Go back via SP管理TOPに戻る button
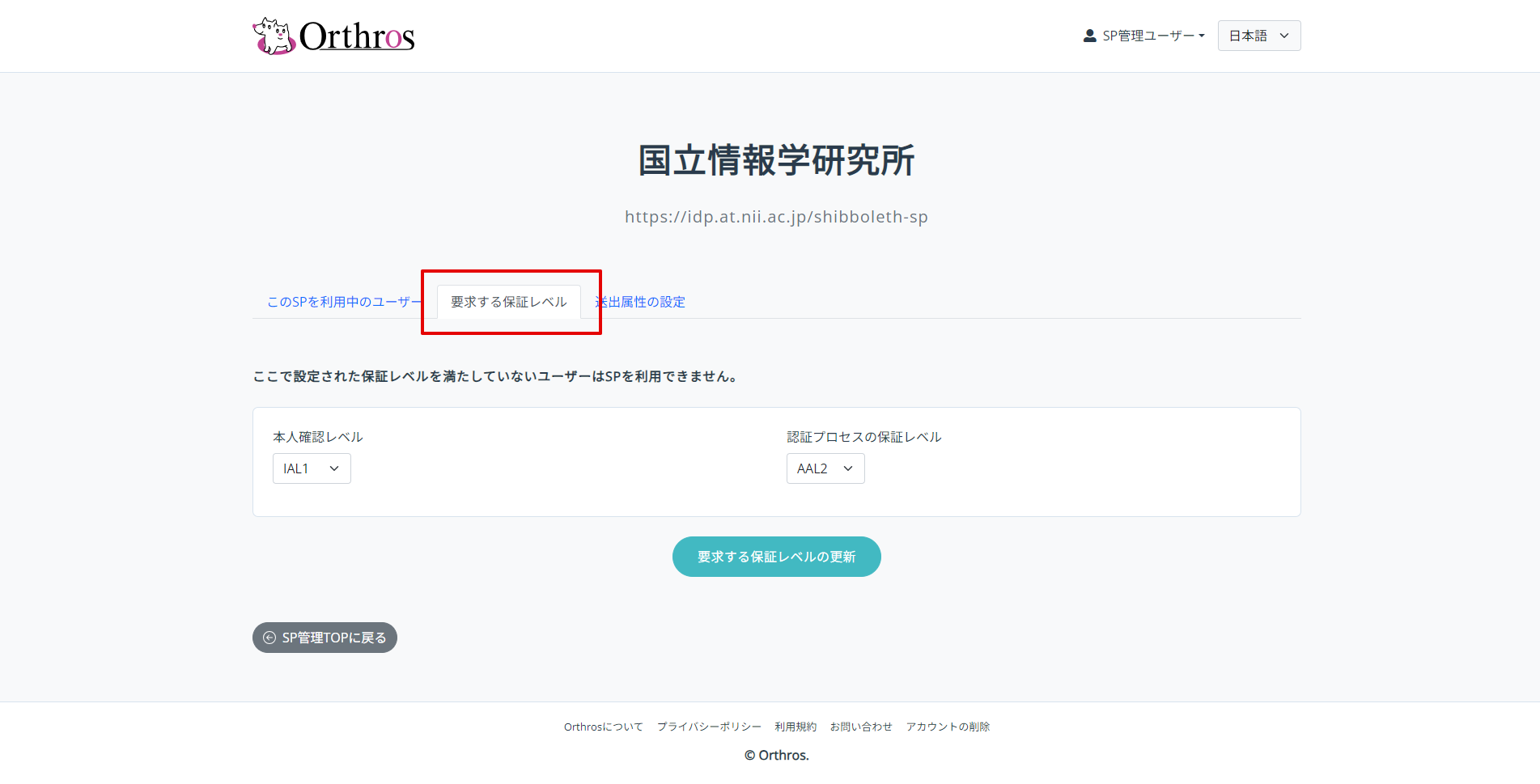The width and height of the screenshot is (1540, 784). pos(325,638)
